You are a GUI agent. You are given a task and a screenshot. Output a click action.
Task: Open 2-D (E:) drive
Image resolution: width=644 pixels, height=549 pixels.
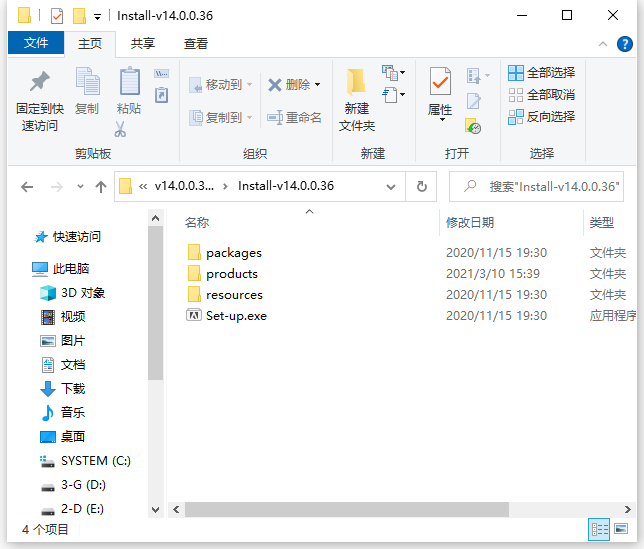point(72,509)
